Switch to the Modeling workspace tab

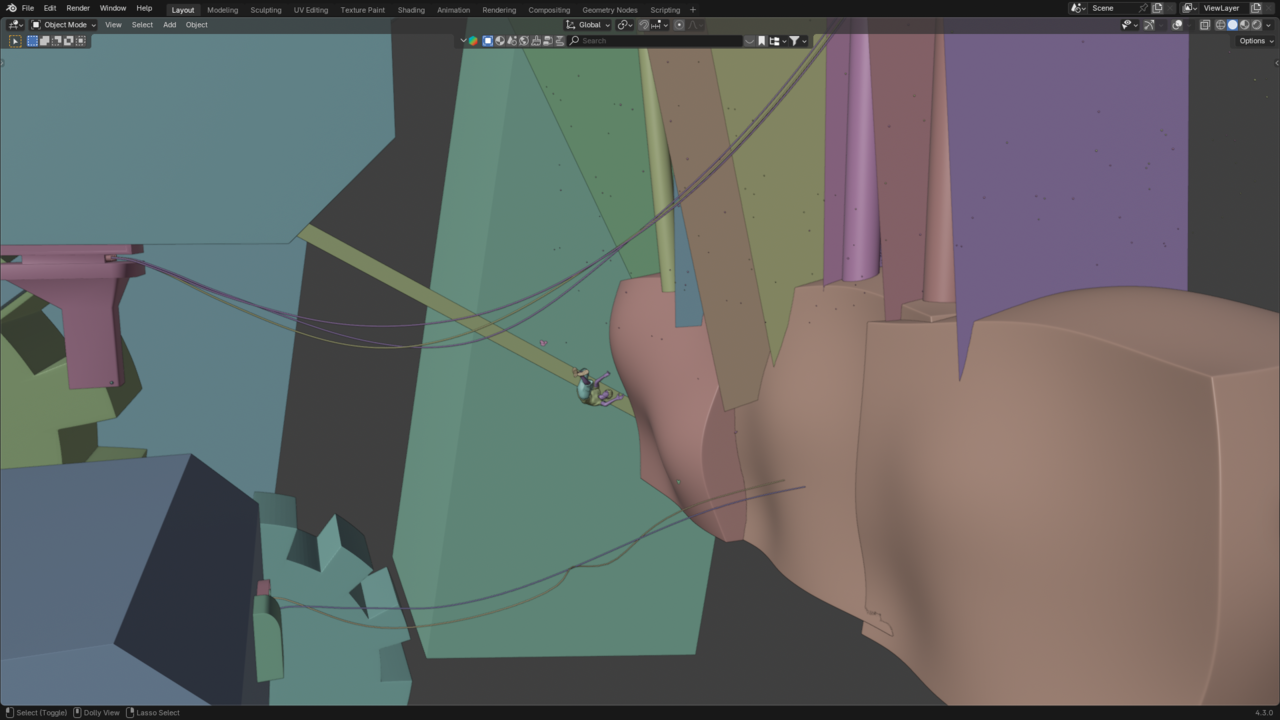(222, 10)
